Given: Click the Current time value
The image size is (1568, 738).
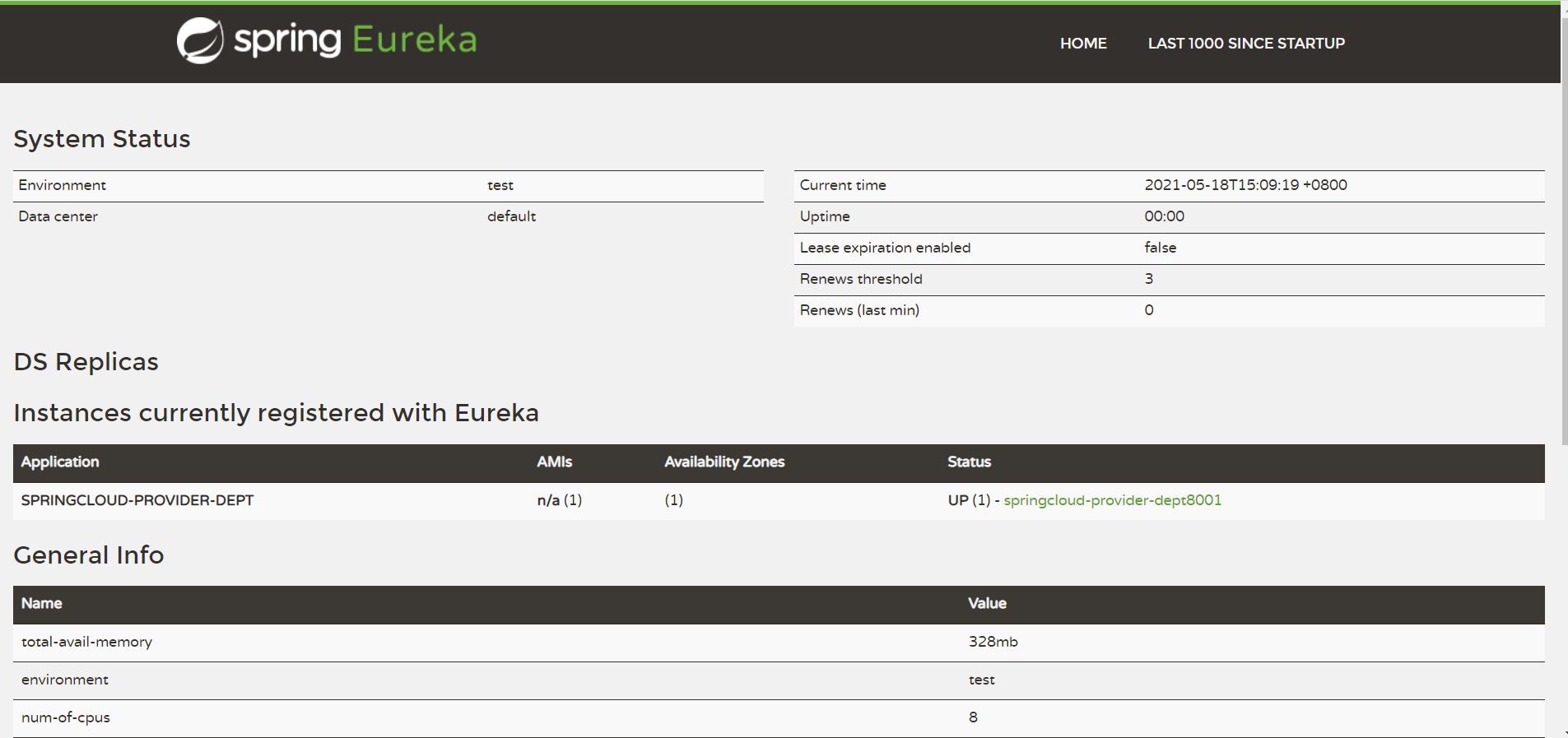Looking at the screenshot, I should coord(1245,185).
